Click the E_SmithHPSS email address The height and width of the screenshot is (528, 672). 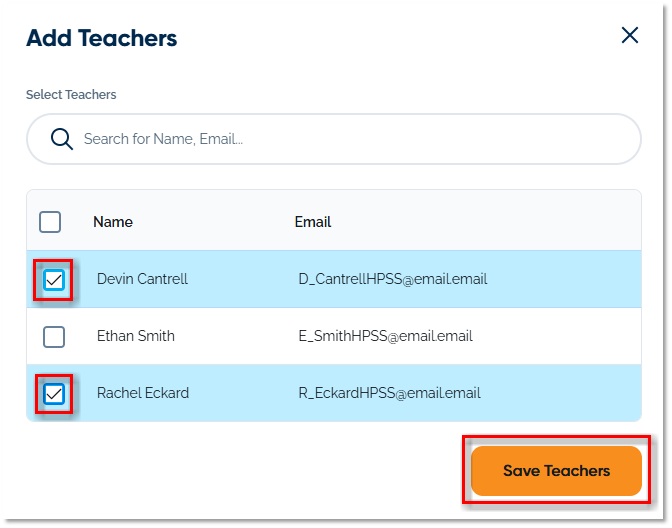tap(386, 336)
